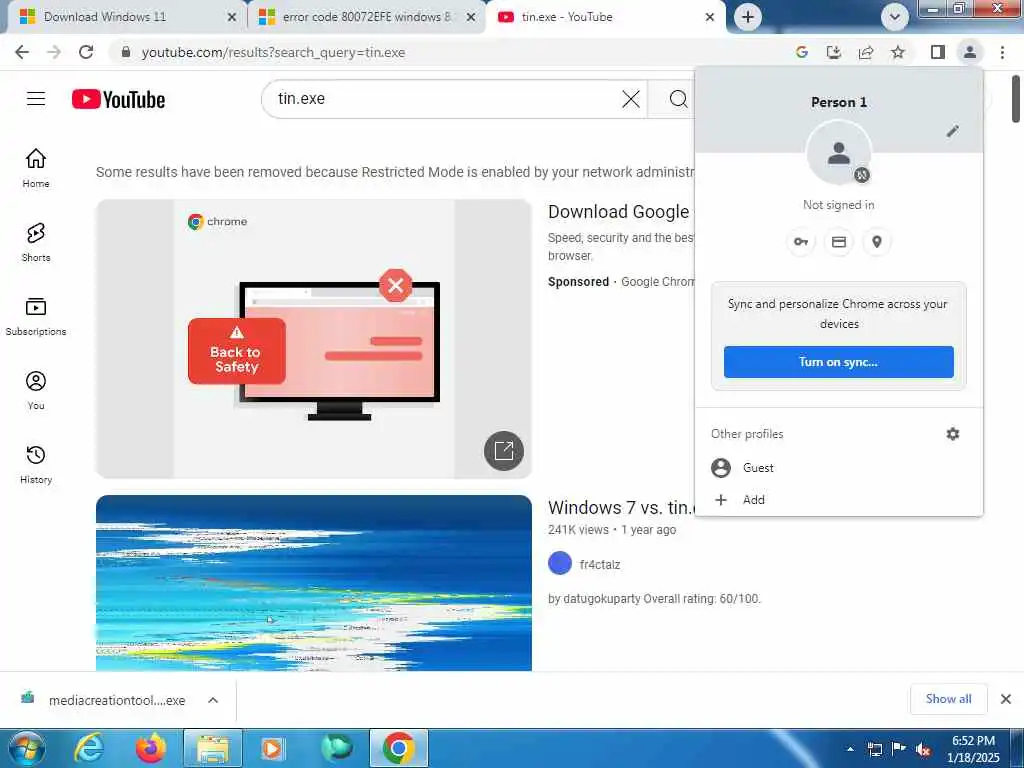Image resolution: width=1024 pixels, height=768 pixels.
Task: Click the Chrome ad thumbnail
Action: (x=313, y=338)
